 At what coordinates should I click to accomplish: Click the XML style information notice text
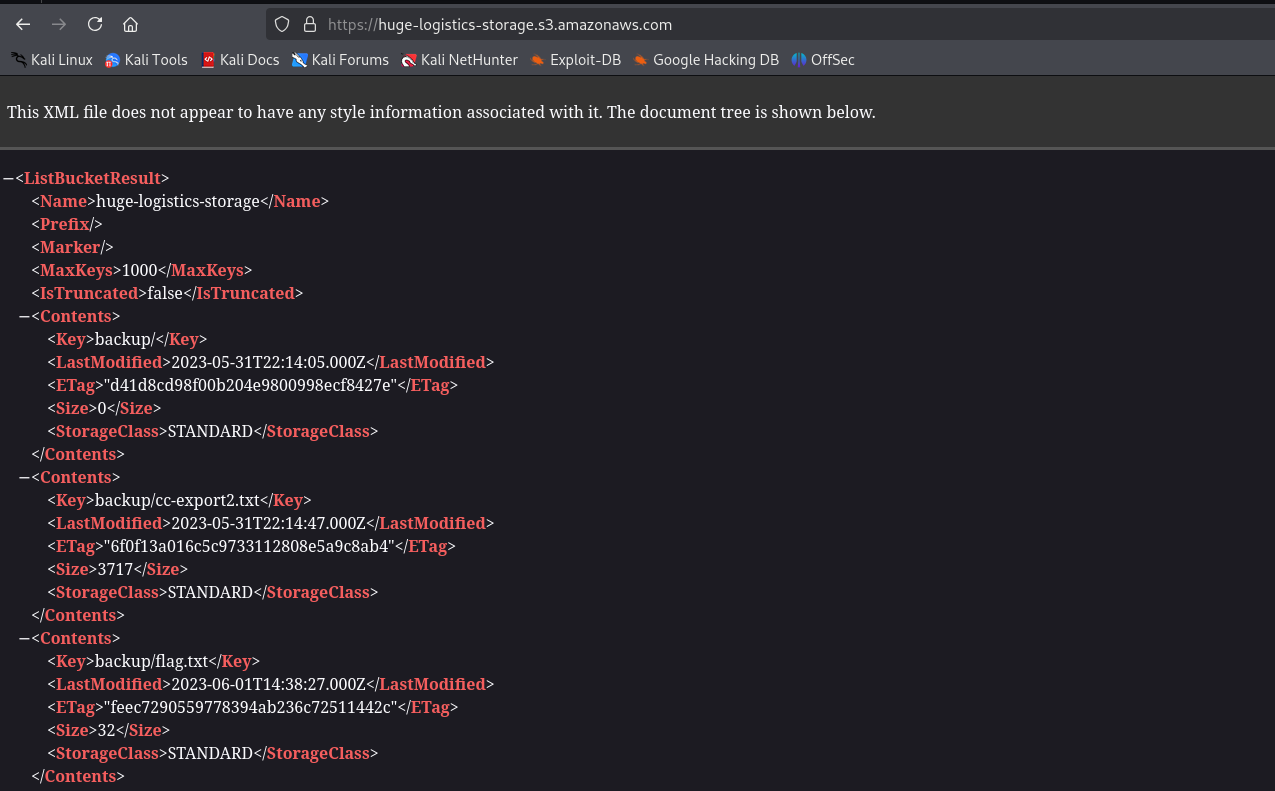(x=441, y=112)
